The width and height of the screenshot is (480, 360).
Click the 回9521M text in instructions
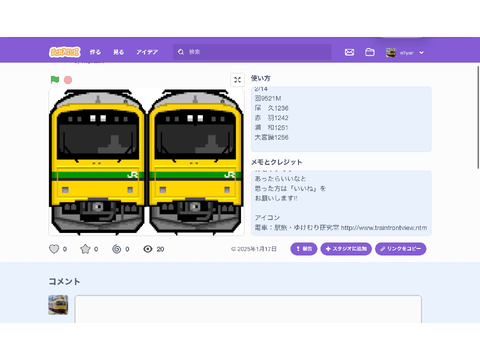click(268, 98)
